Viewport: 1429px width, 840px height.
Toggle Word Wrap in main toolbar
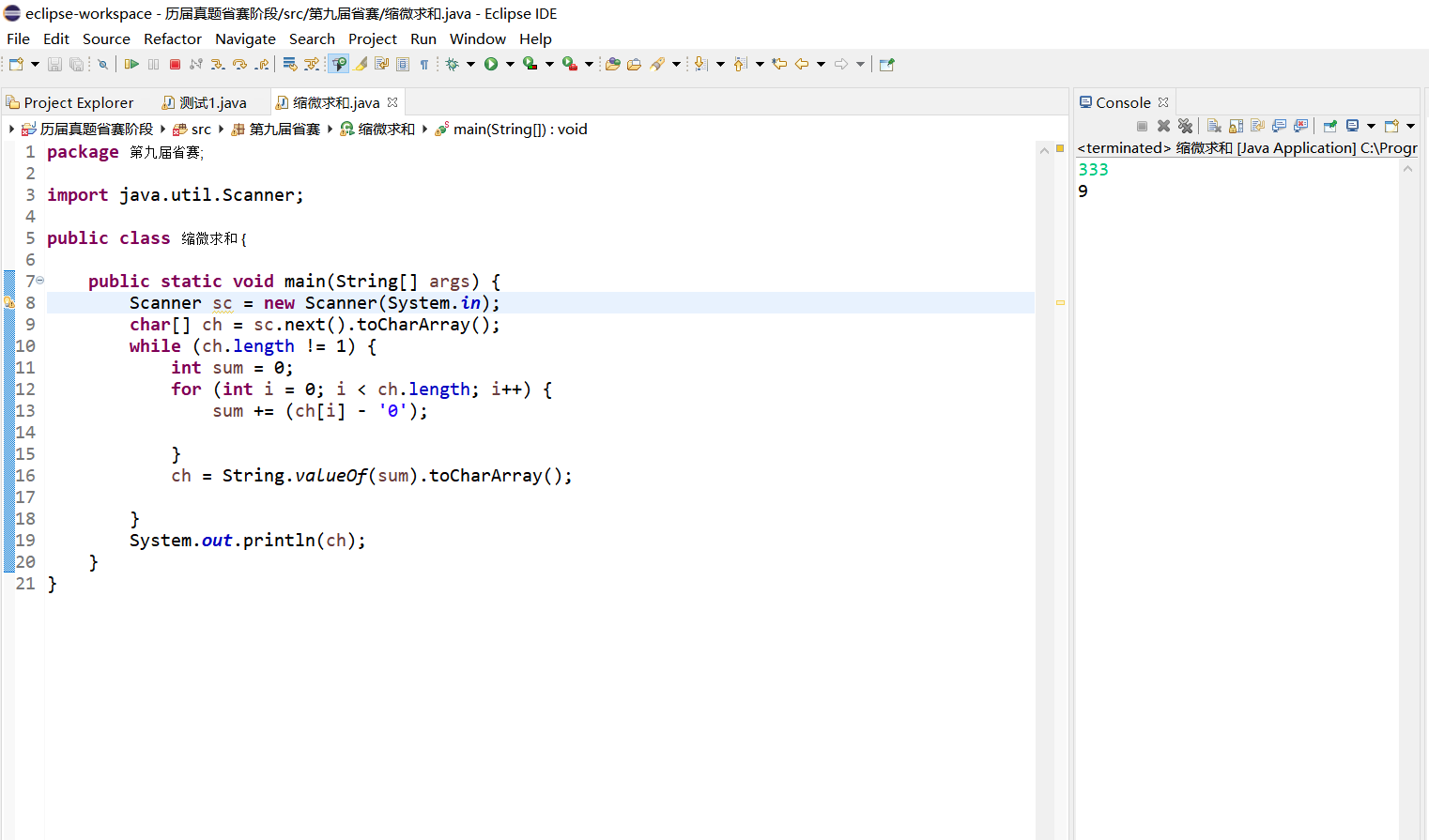click(x=381, y=64)
